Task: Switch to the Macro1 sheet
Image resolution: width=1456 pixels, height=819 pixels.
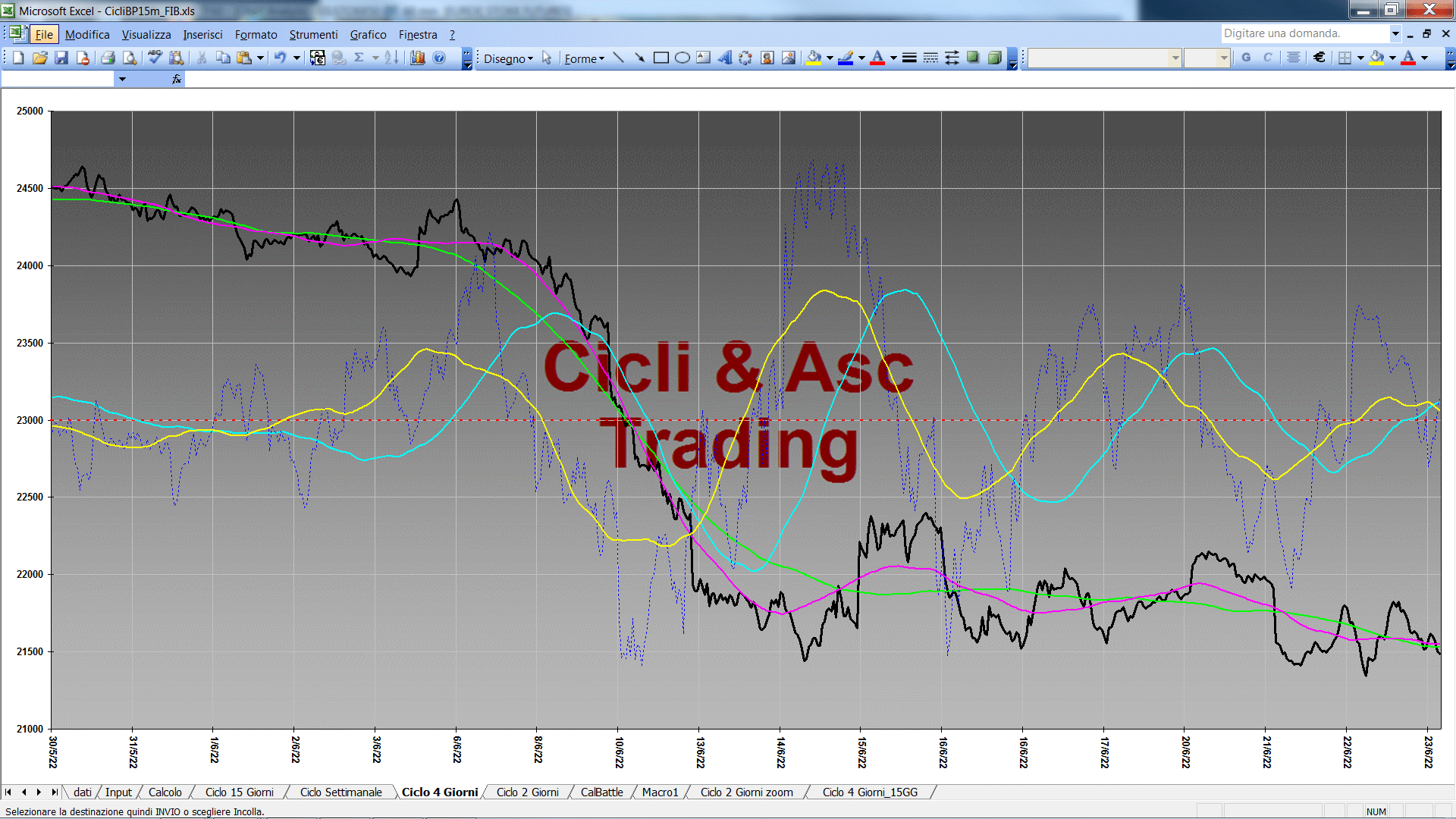Action: 661,792
